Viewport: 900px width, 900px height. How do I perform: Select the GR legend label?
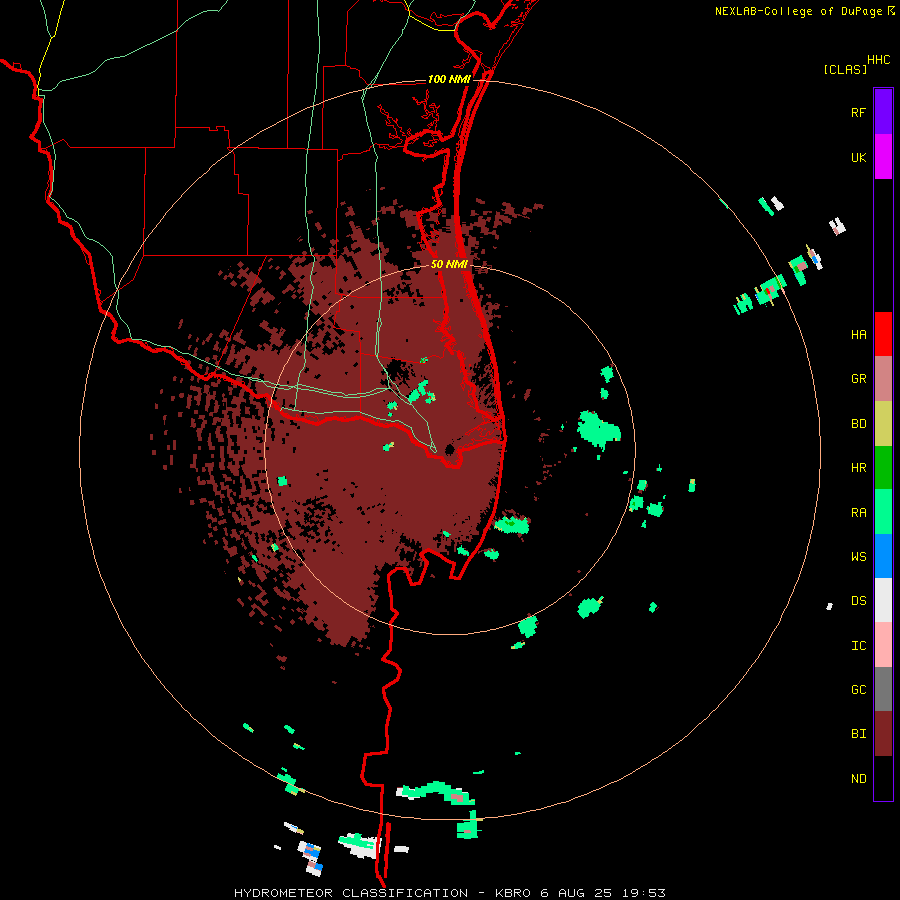click(858, 379)
